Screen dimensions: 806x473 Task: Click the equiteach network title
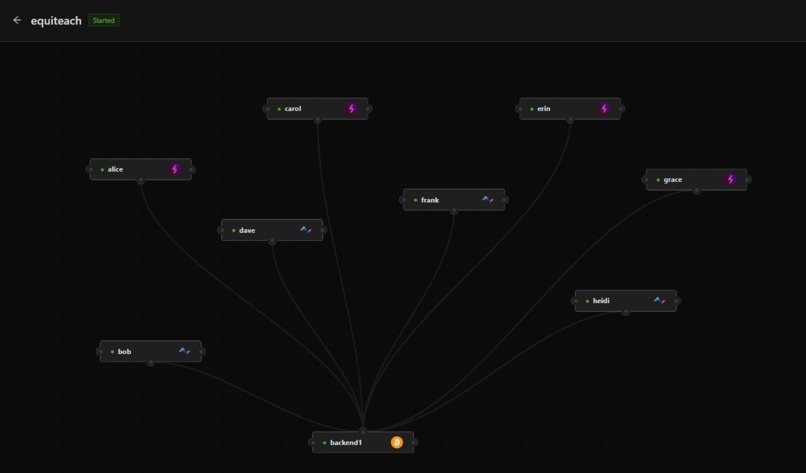[x=56, y=21]
